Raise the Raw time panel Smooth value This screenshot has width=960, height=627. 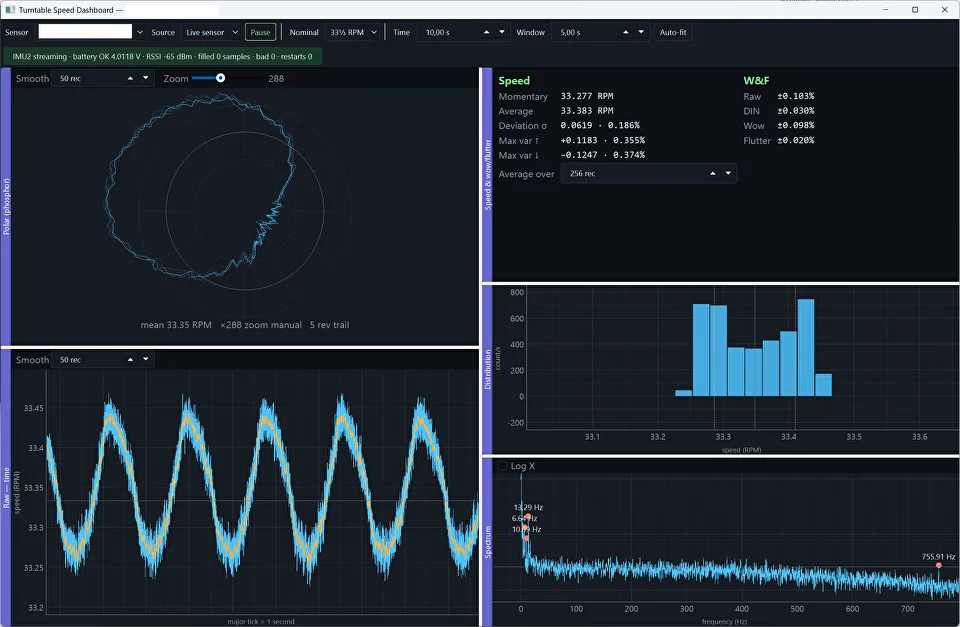(130, 360)
